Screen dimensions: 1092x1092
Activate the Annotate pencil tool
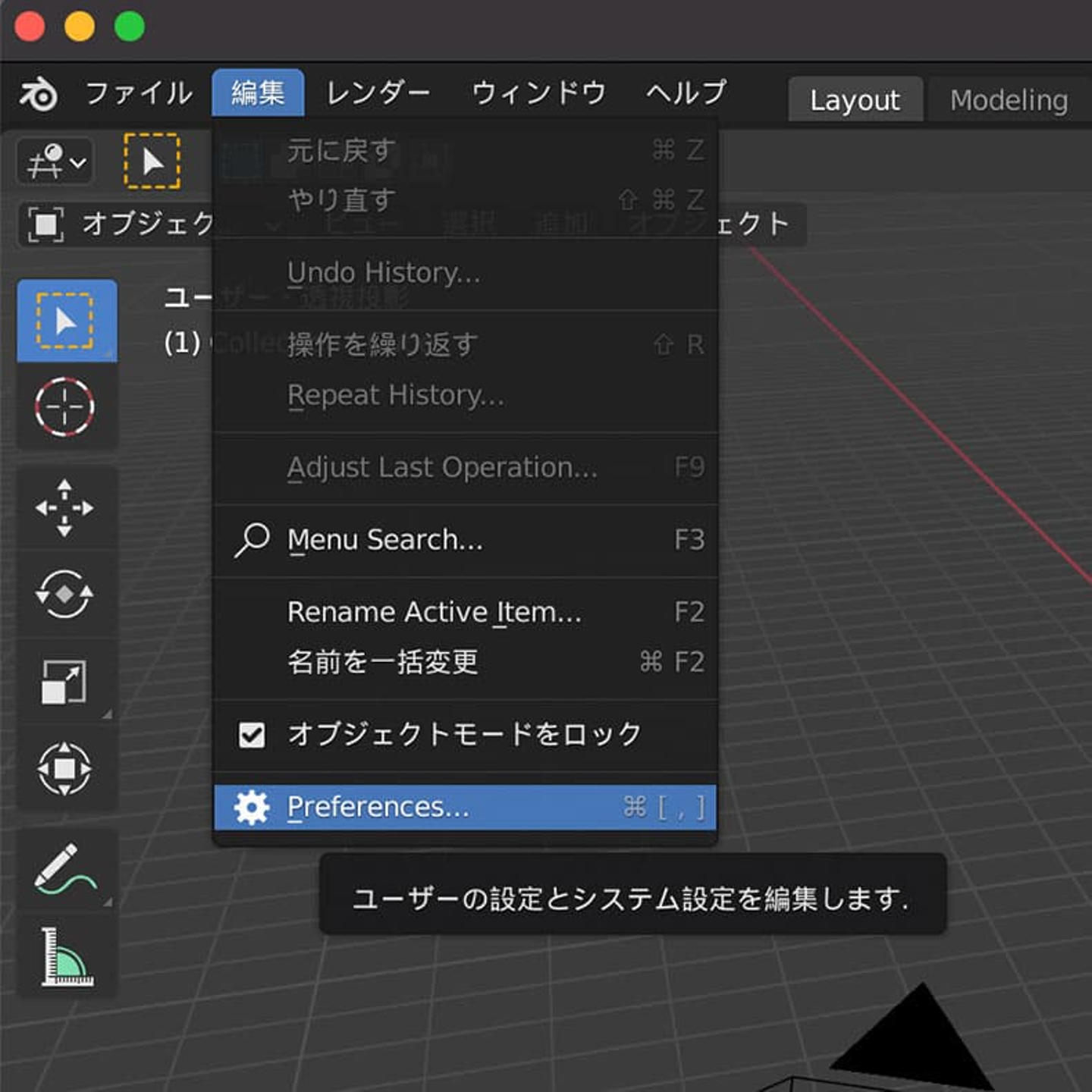[x=65, y=869]
